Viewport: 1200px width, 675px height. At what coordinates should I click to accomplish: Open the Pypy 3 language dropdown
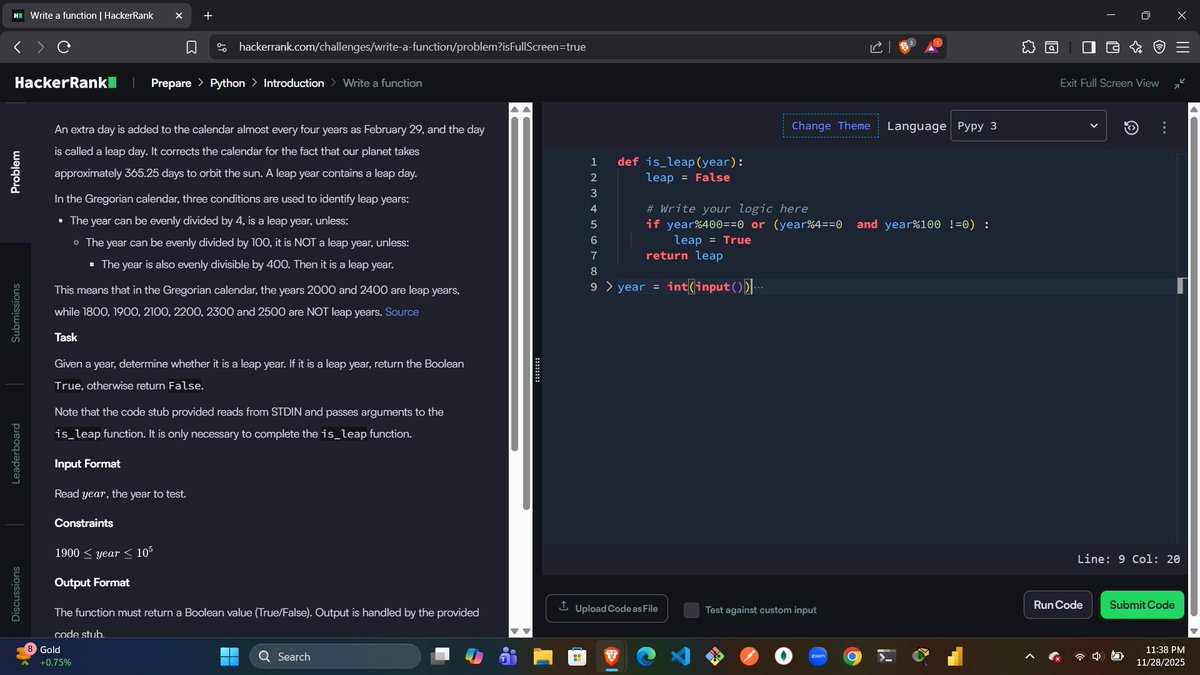[x=1028, y=126]
